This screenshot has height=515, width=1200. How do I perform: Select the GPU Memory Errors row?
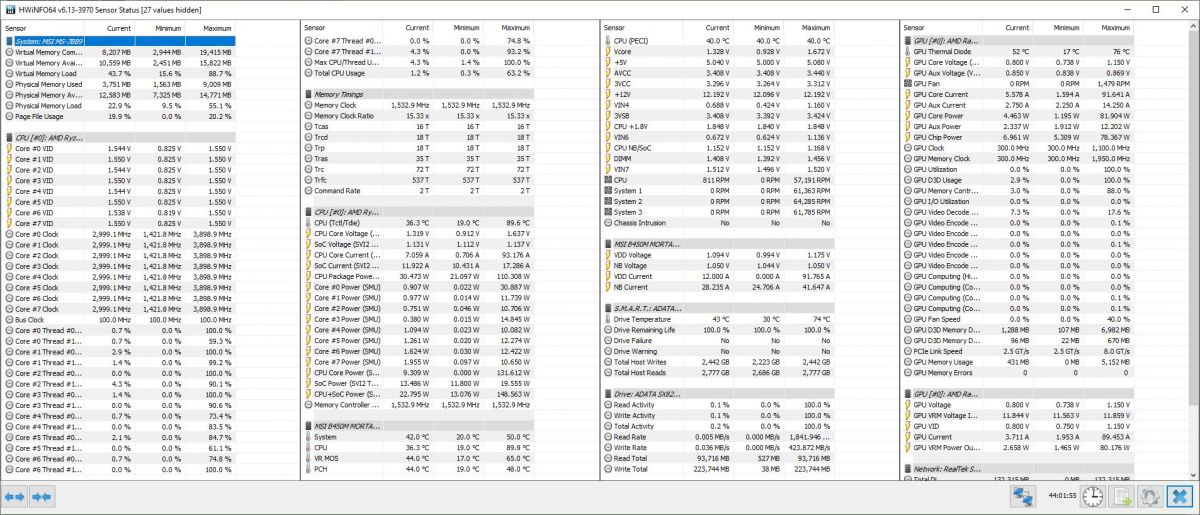[x=1019, y=372]
